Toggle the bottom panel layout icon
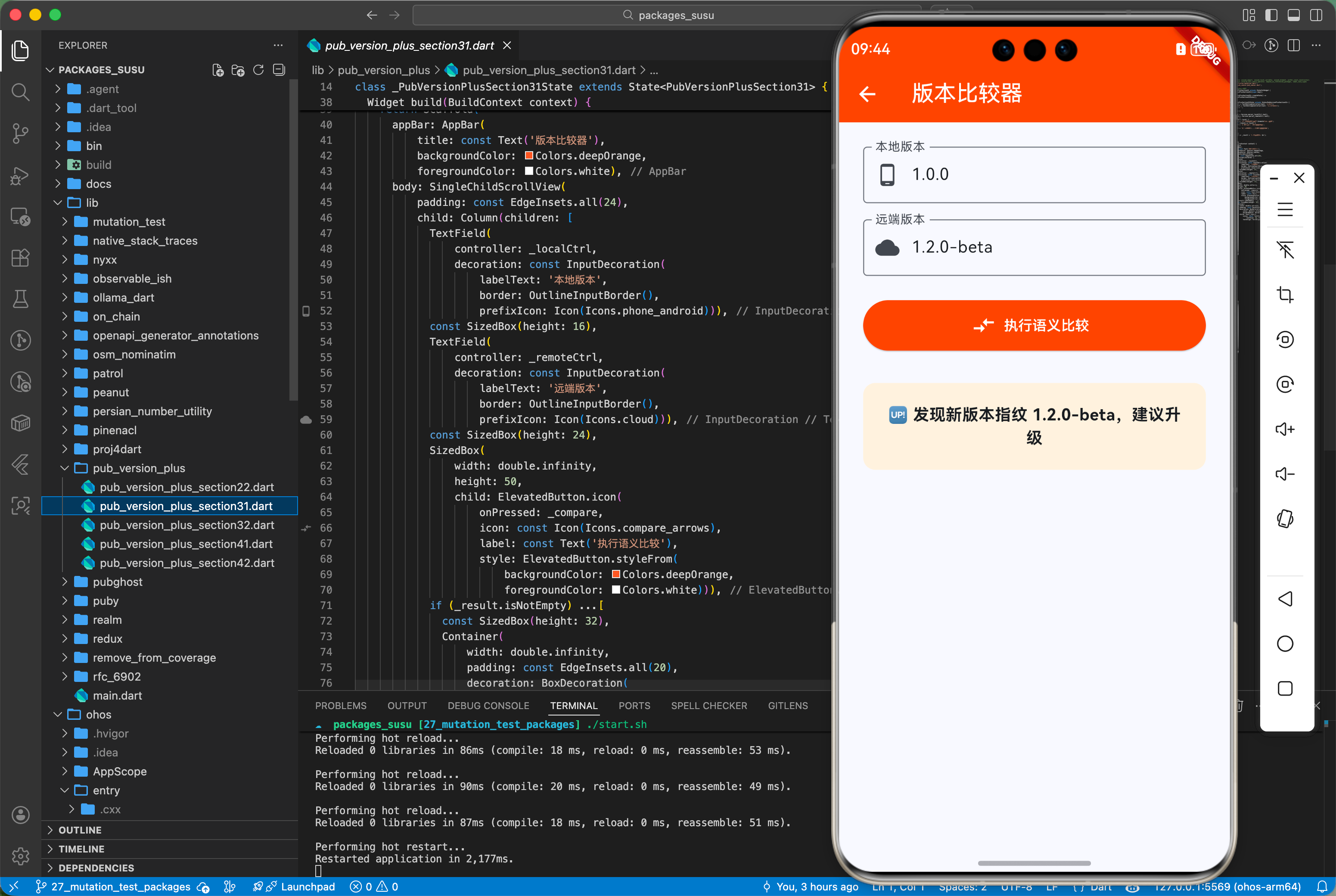 tap(1293, 15)
